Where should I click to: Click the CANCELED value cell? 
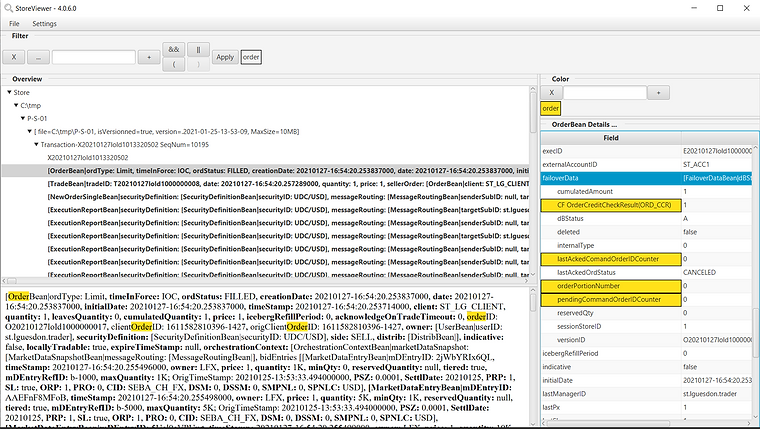(717, 272)
